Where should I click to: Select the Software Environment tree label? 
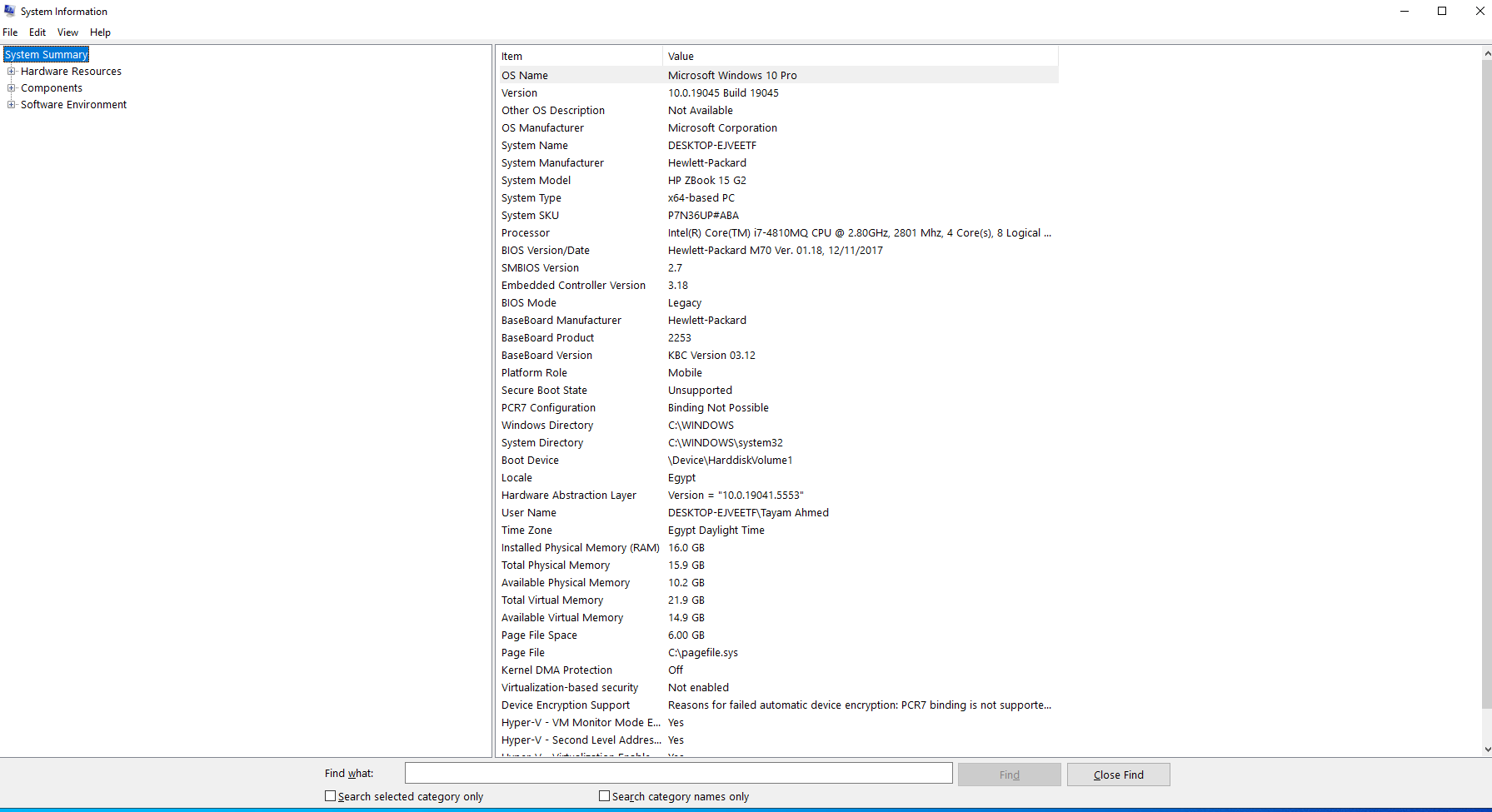tap(73, 105)
